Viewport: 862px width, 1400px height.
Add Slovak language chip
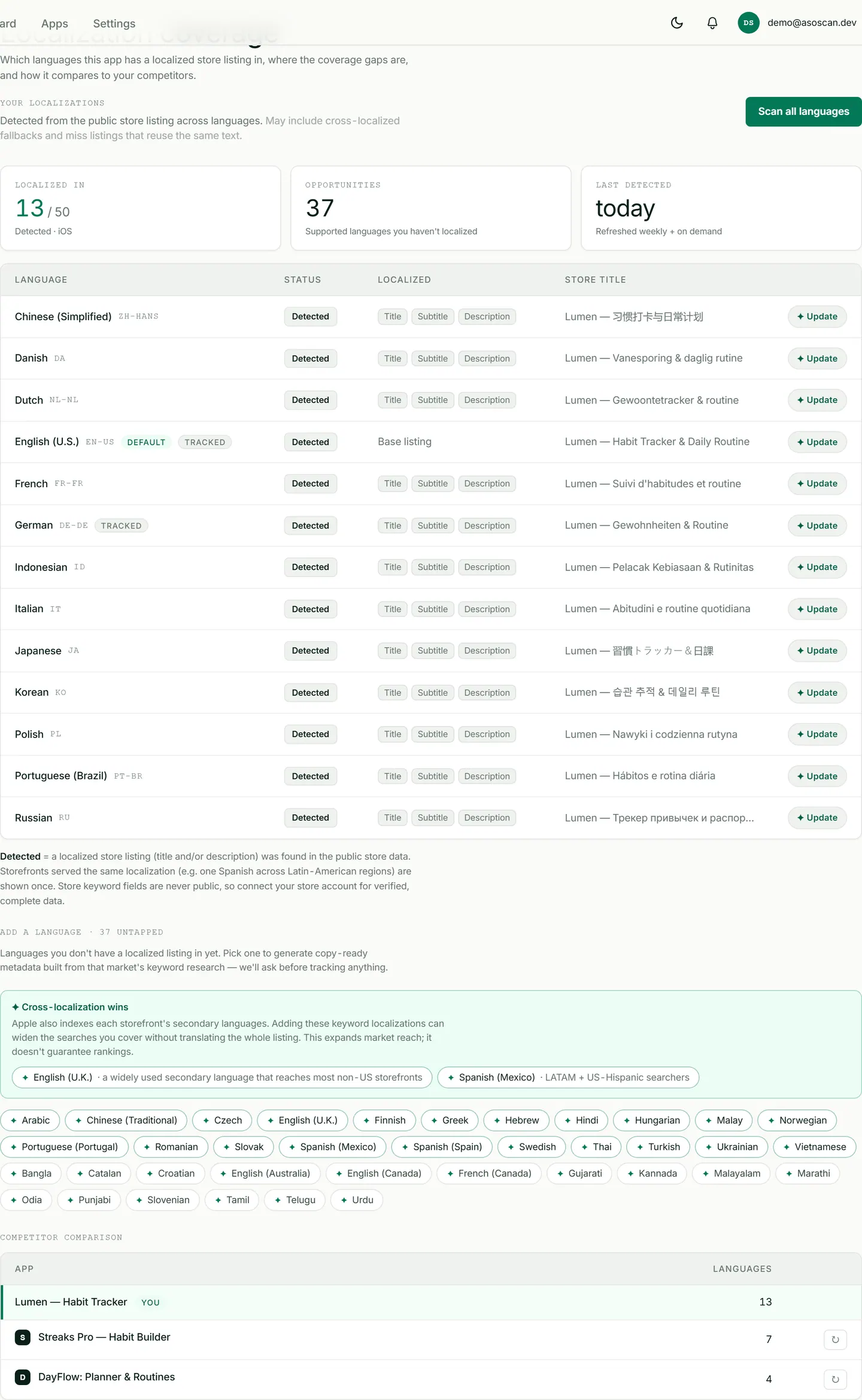pos(243,1147)
